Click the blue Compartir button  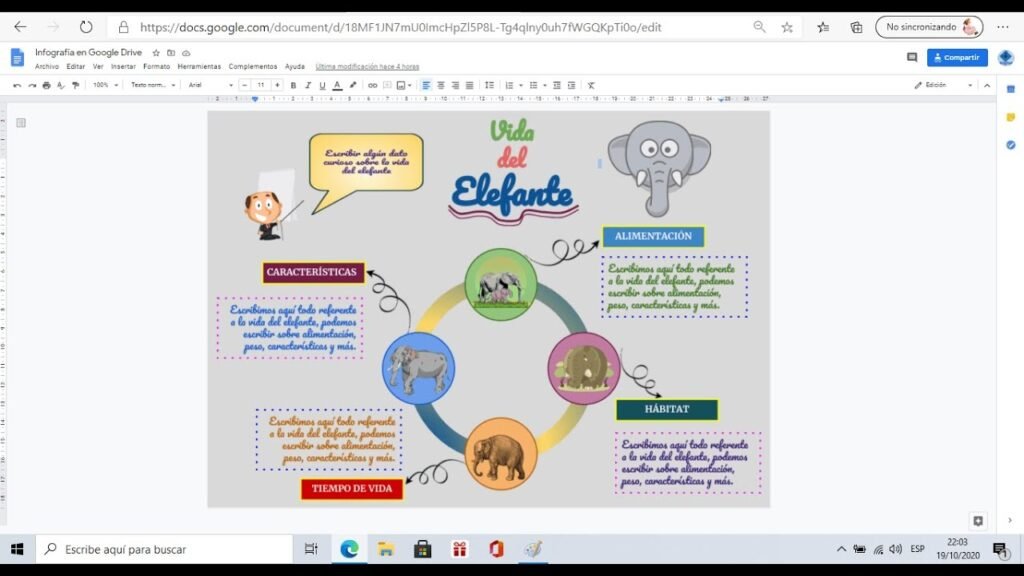957,58
